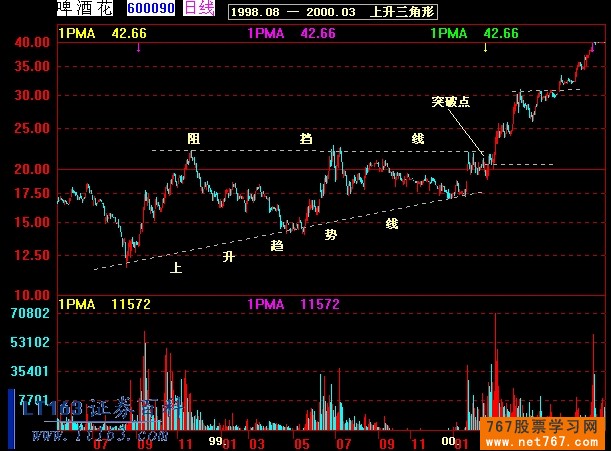Click the white 00 year label on time axis
This screenshot has height=451, width=611.
click(448, 441)
